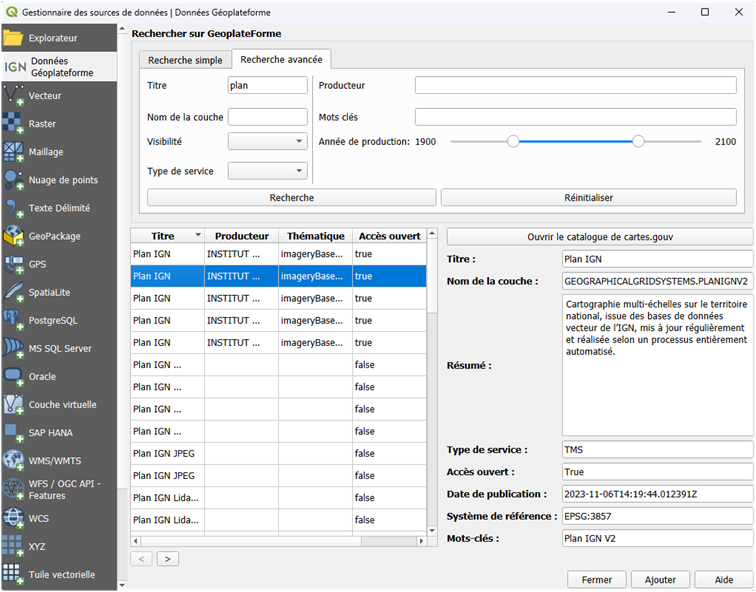This screenshot has width=756, height=592.
Task: Click the Date de publication value field
Action: [658, 494]
